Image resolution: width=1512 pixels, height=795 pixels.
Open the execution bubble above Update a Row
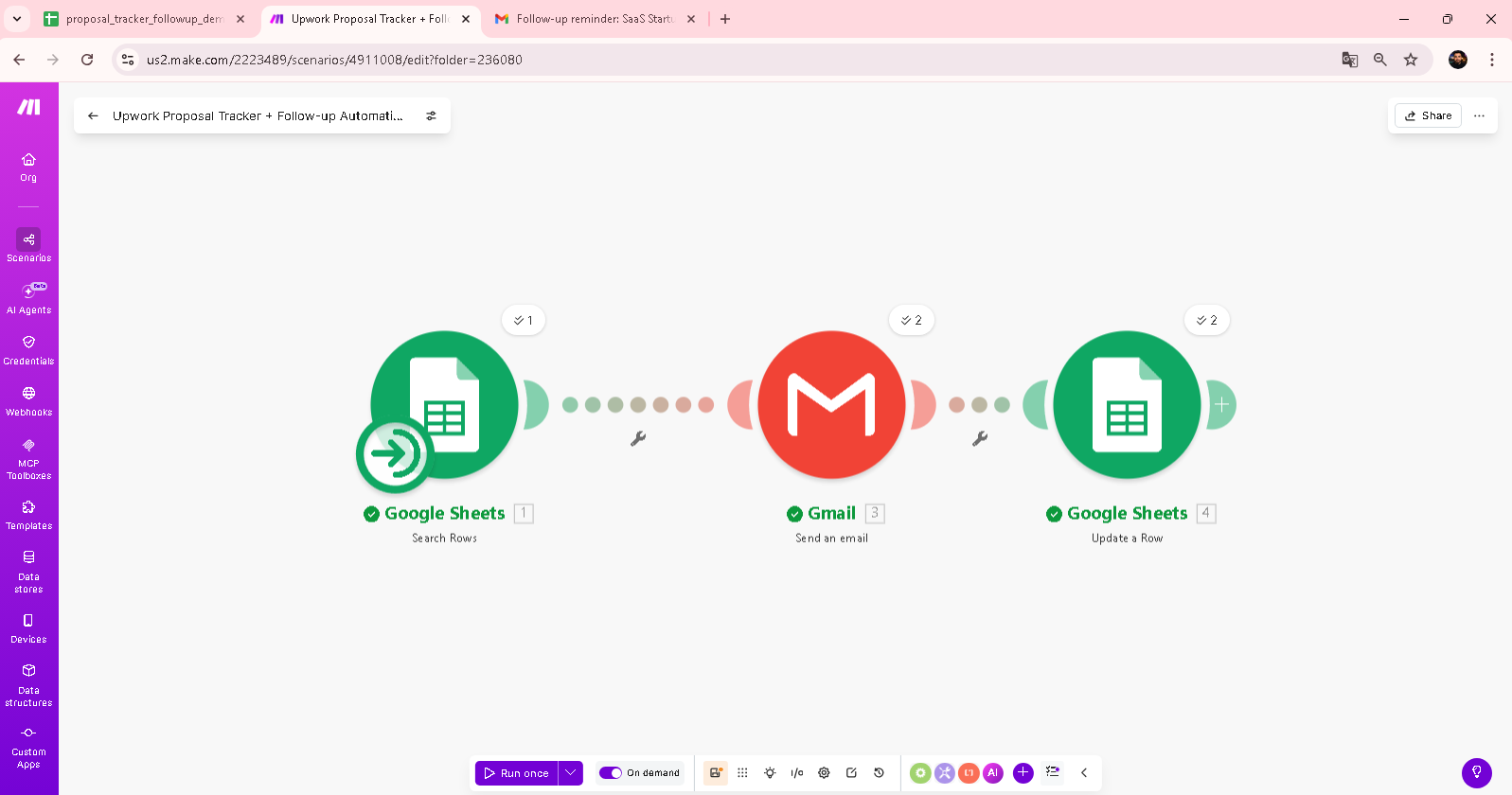[x=1207, y=320]
